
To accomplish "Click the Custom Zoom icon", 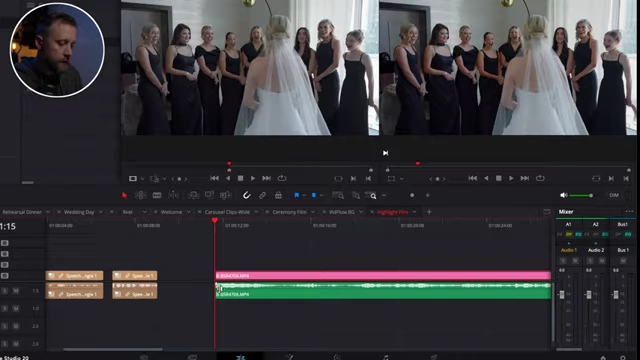I will pyautogui.click(x=371, y=195).
